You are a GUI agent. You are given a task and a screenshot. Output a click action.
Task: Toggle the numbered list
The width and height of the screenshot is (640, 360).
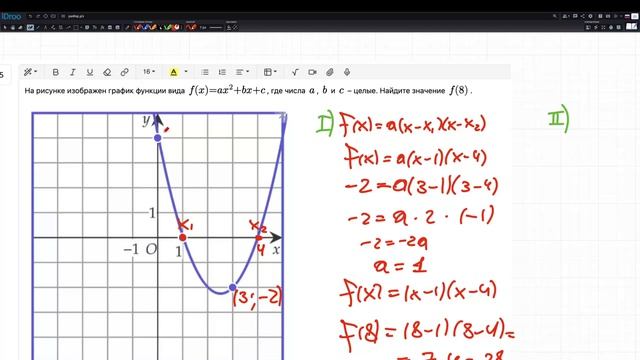tap(222, 72)
